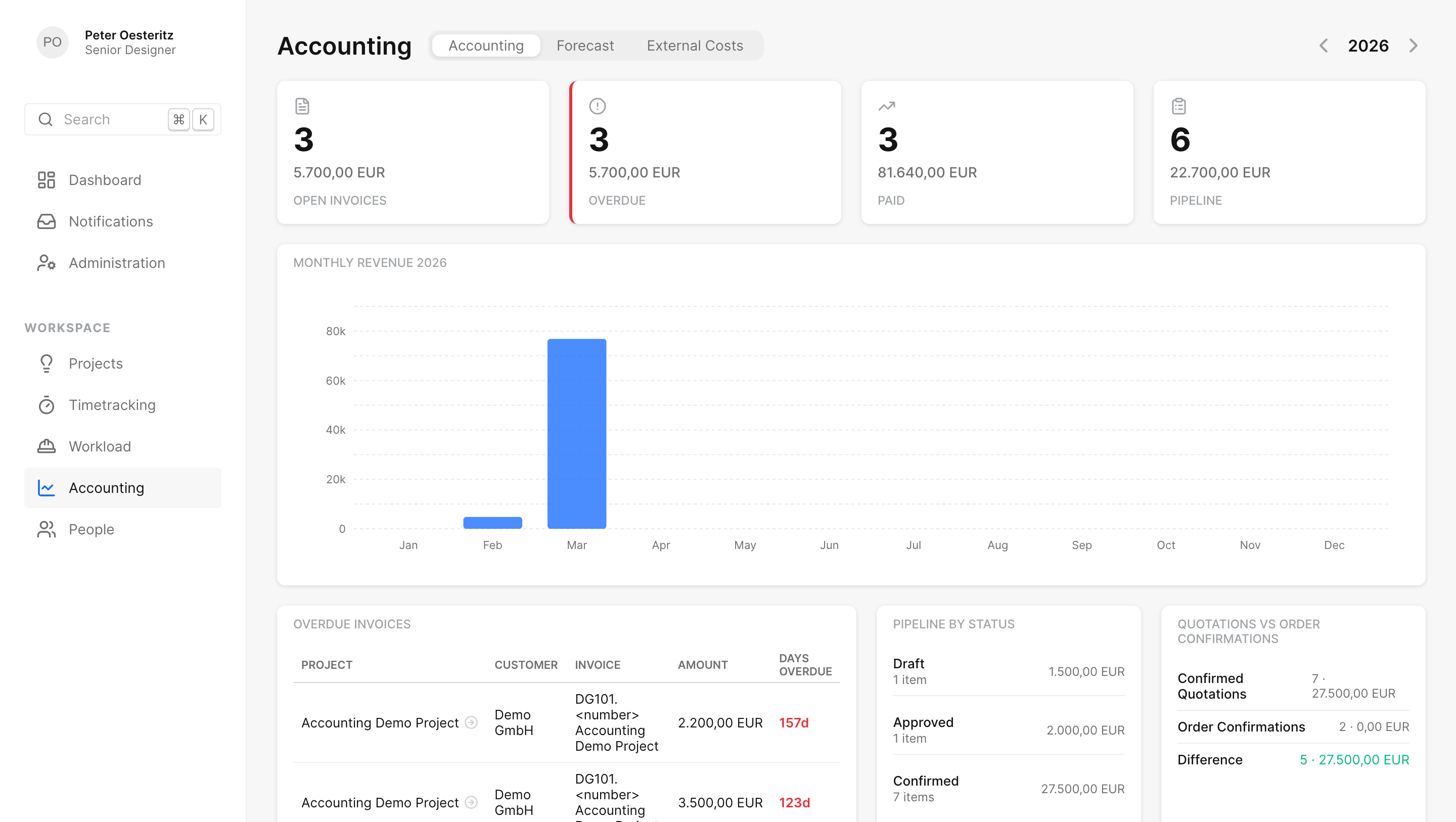Open the Pipeline 22.700,00 EUR card
Image resolution: width=1456 pixels, height=822 pixels.
tap(1289, 152)
